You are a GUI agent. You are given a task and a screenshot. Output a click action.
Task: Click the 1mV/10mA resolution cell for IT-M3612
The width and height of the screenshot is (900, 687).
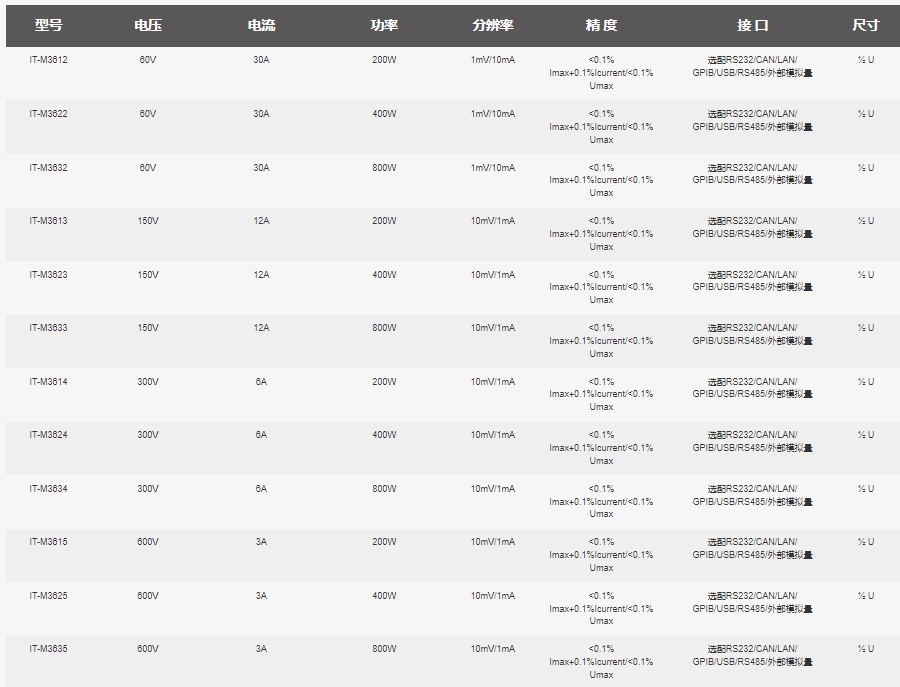click(x=492, y=60)
